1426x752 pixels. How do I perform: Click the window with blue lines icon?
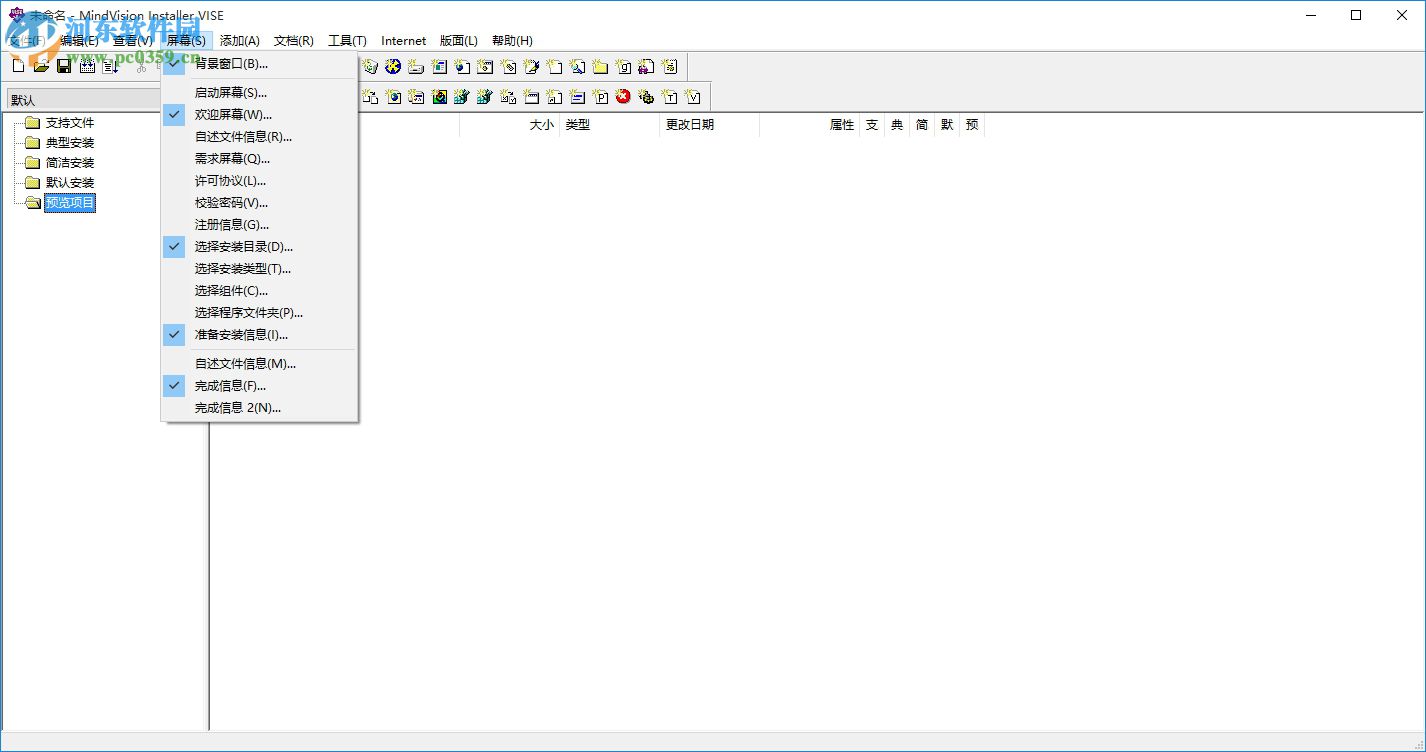[577, 97]
